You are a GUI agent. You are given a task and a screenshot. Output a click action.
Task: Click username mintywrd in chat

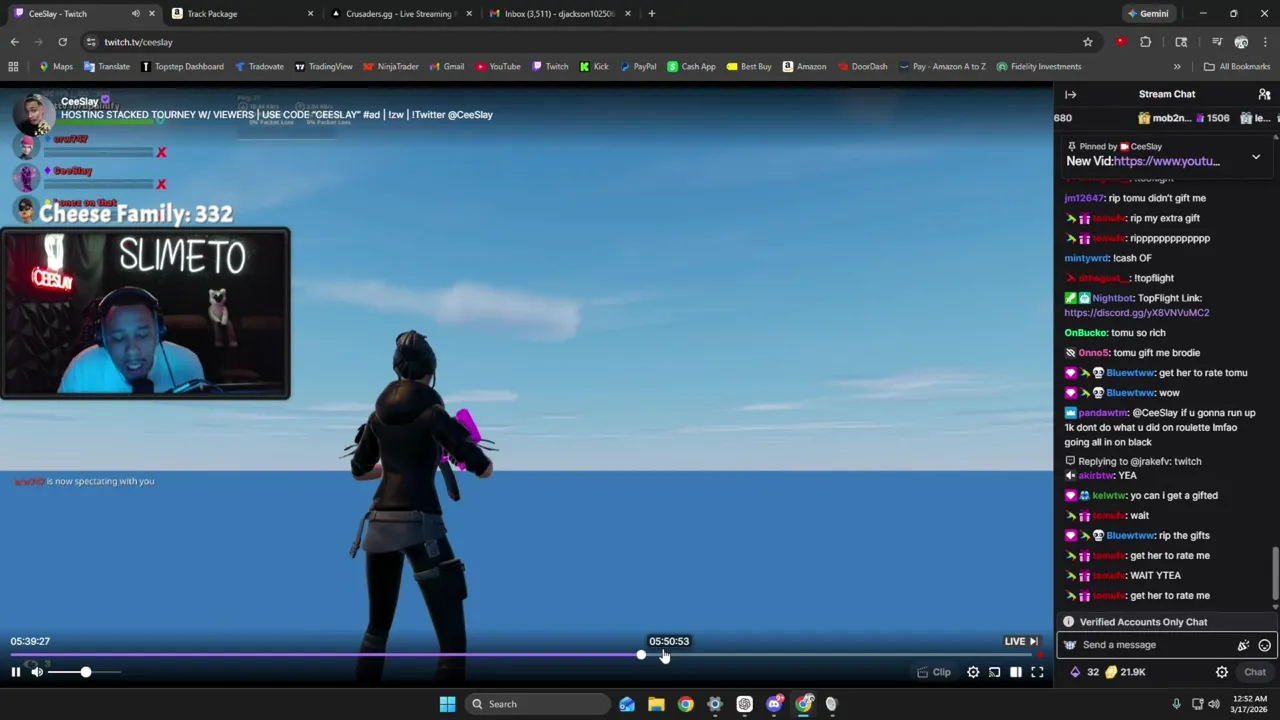1086,258
